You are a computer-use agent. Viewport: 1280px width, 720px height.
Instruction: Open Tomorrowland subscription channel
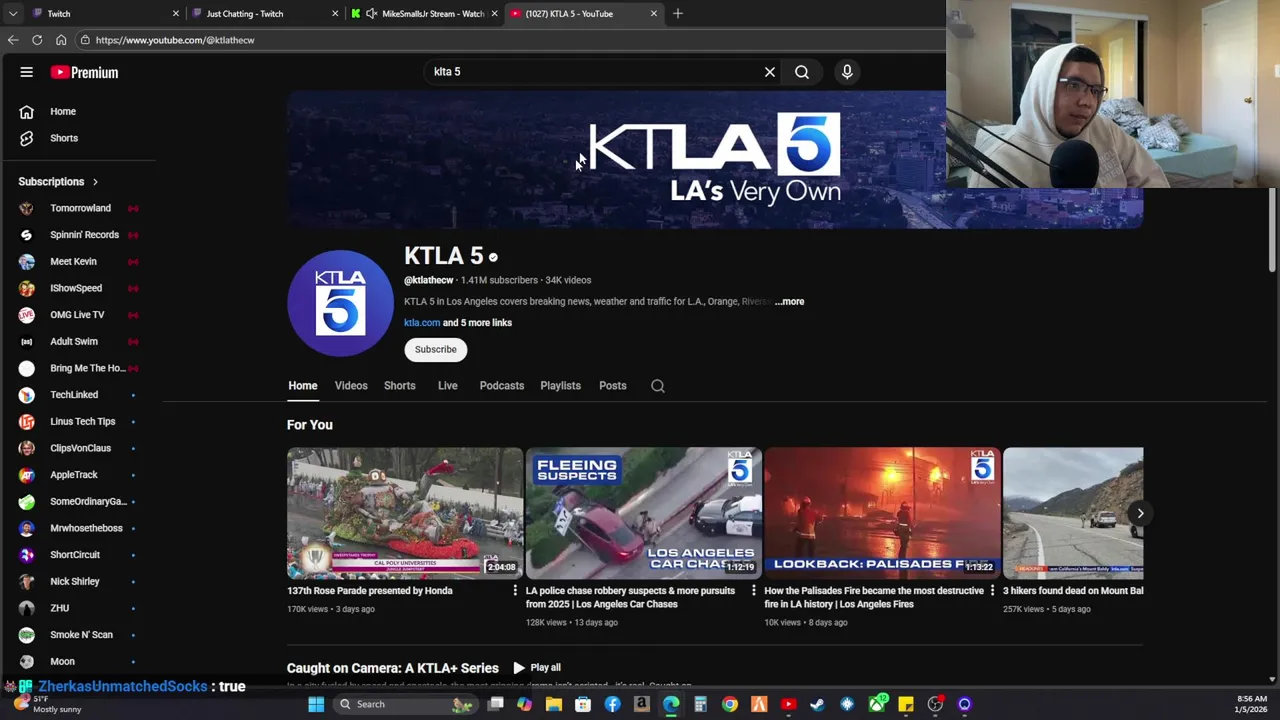pos(78,208)
